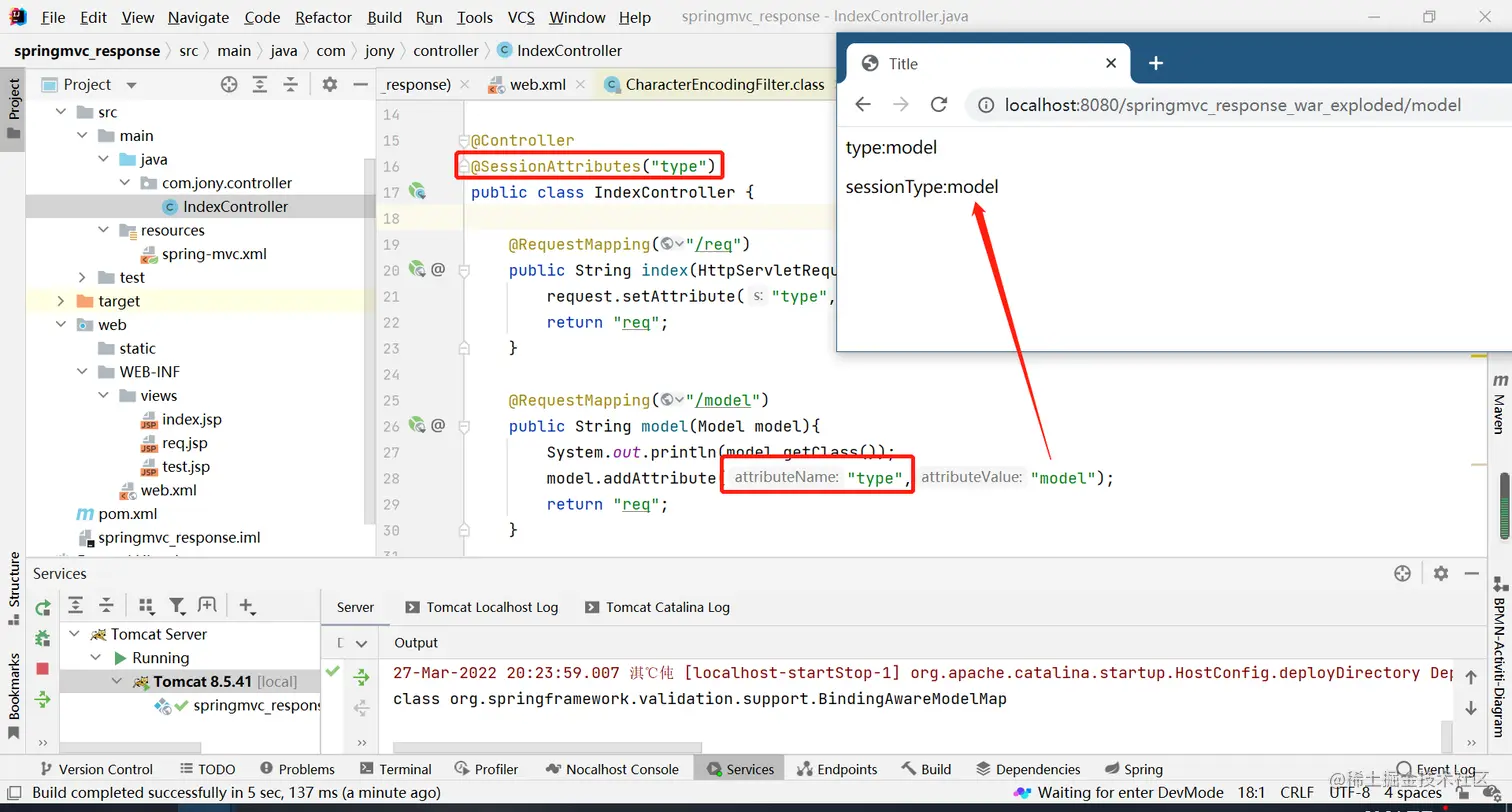The width and height of the screenshot is (1512, 812).
Task: Open the Project panel gear options
Action: click(330, 85)
